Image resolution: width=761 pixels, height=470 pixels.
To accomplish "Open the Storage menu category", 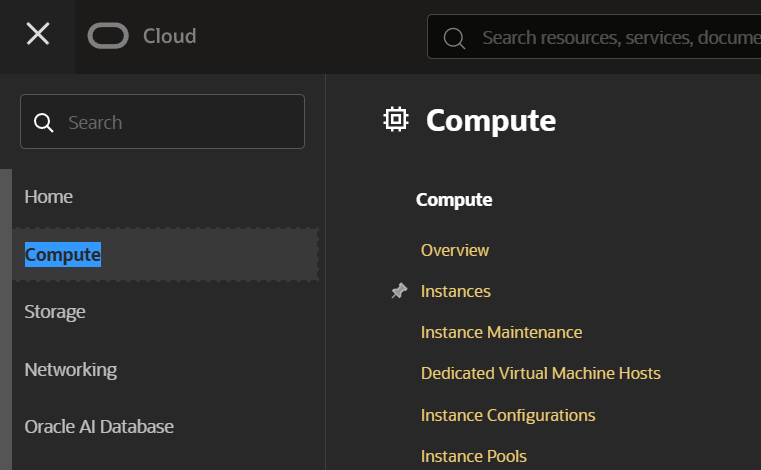I will click(55, 312).
